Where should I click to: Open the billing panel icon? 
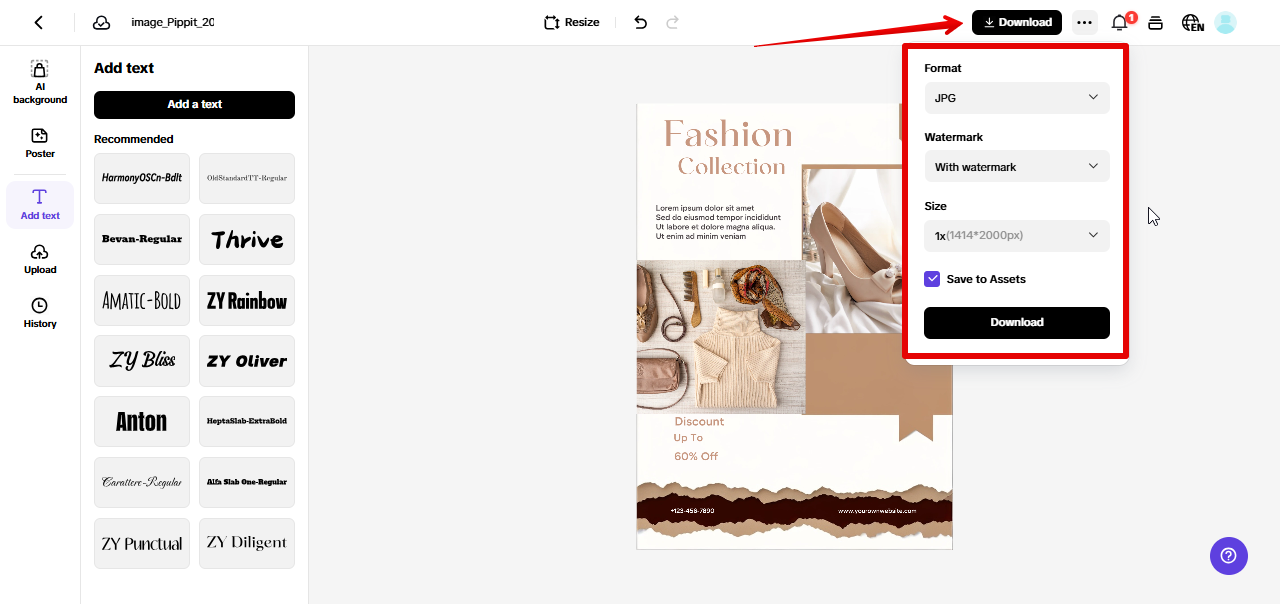pyautogui.click(x=1155, y=21)
